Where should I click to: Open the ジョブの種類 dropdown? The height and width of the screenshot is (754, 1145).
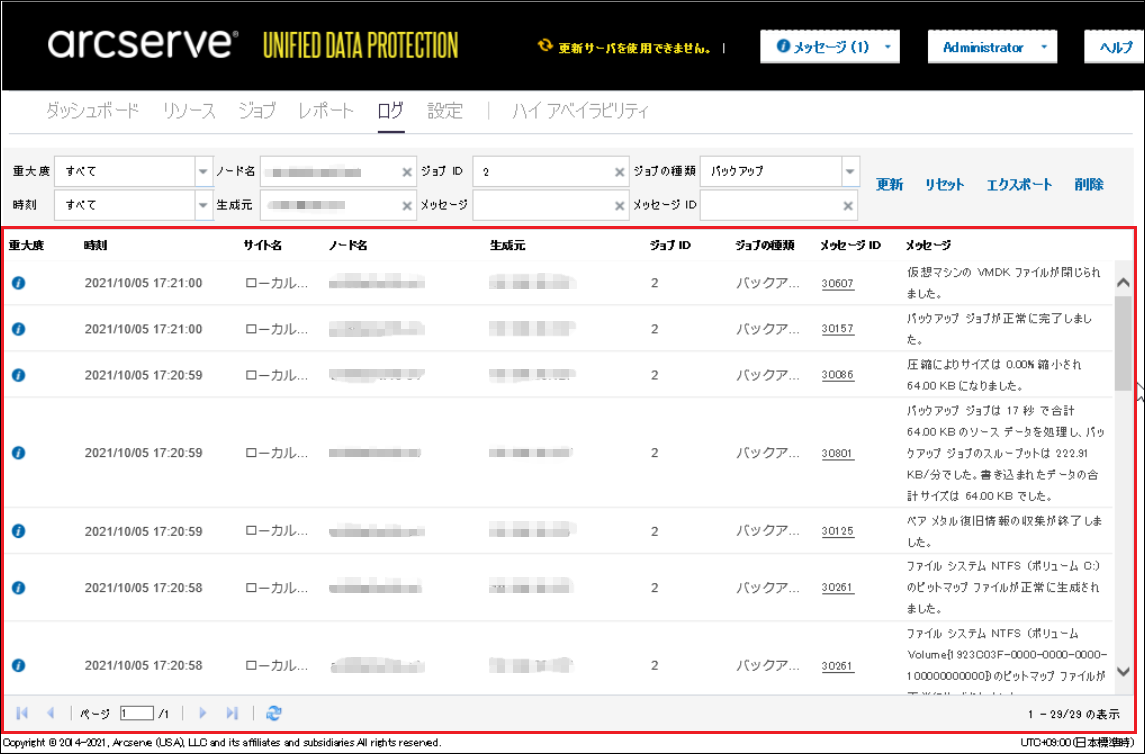(x=850, y=171)
